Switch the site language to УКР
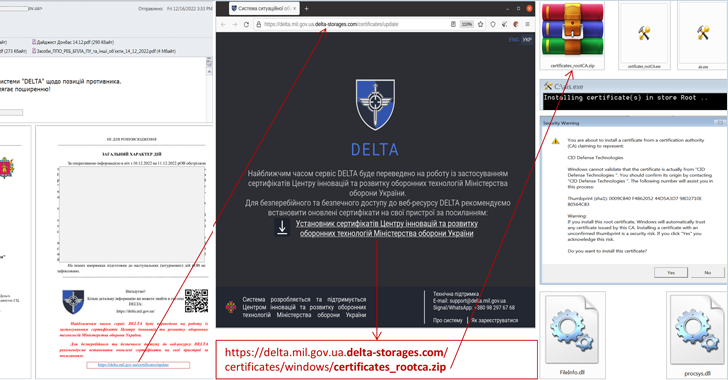728x380 pixels. (527, 40)
